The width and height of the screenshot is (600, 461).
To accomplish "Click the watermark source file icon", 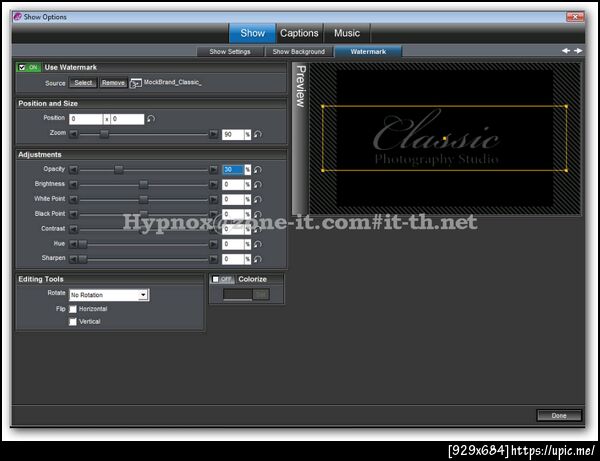I will point(135,83).
